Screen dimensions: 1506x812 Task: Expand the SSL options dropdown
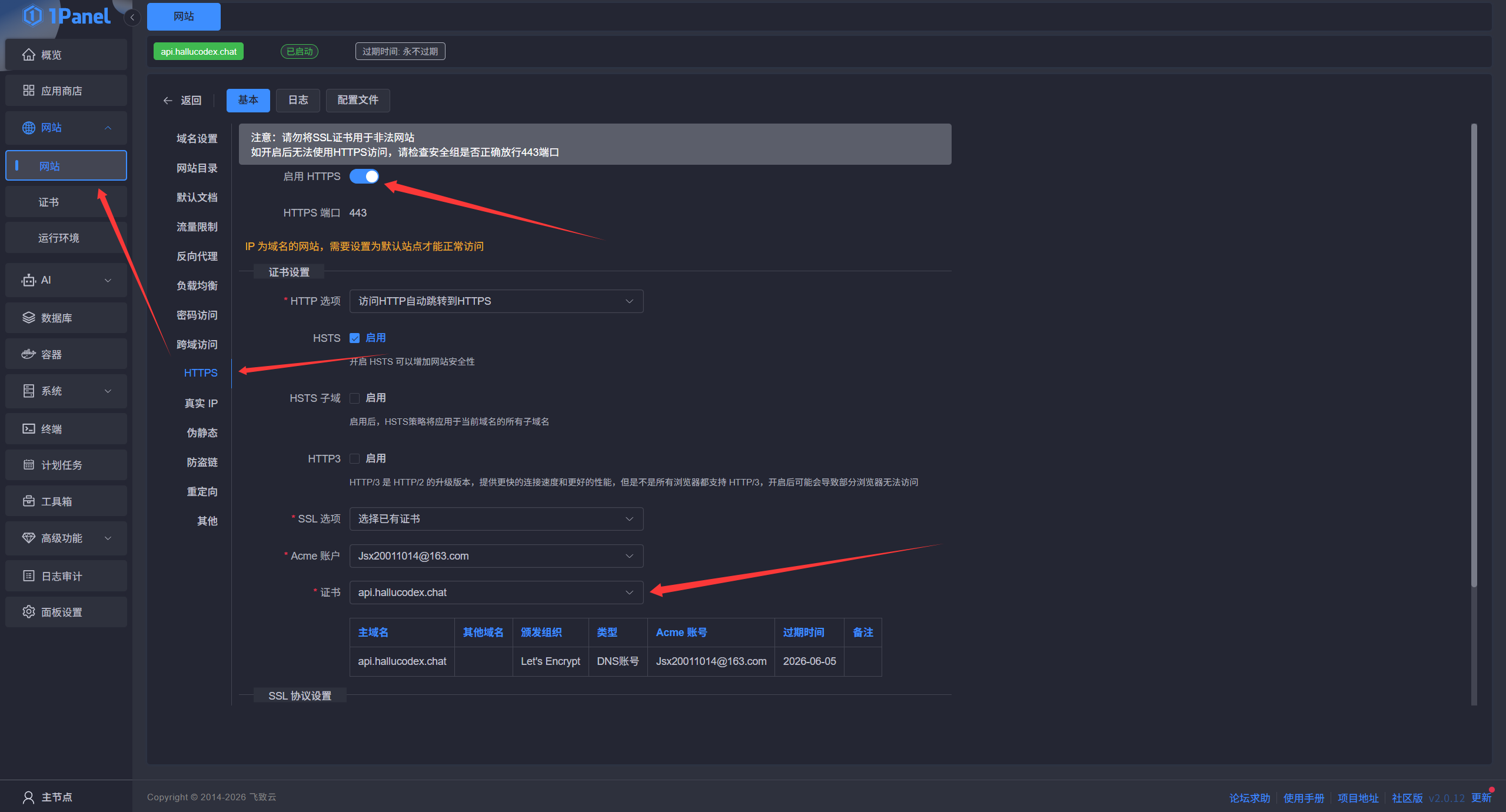[496, 519]
